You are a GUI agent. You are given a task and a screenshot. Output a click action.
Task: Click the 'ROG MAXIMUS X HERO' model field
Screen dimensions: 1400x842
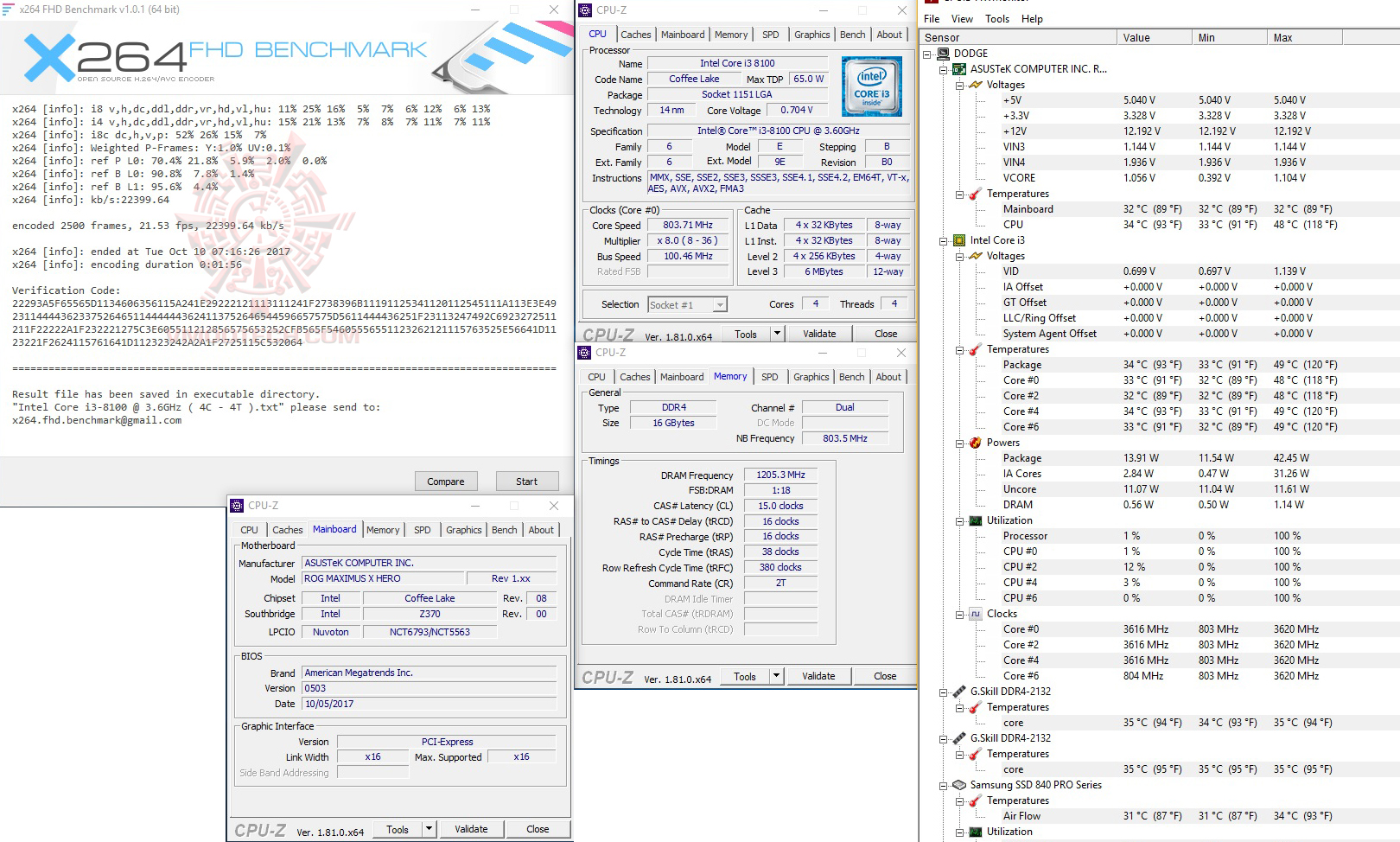[383, 578]
